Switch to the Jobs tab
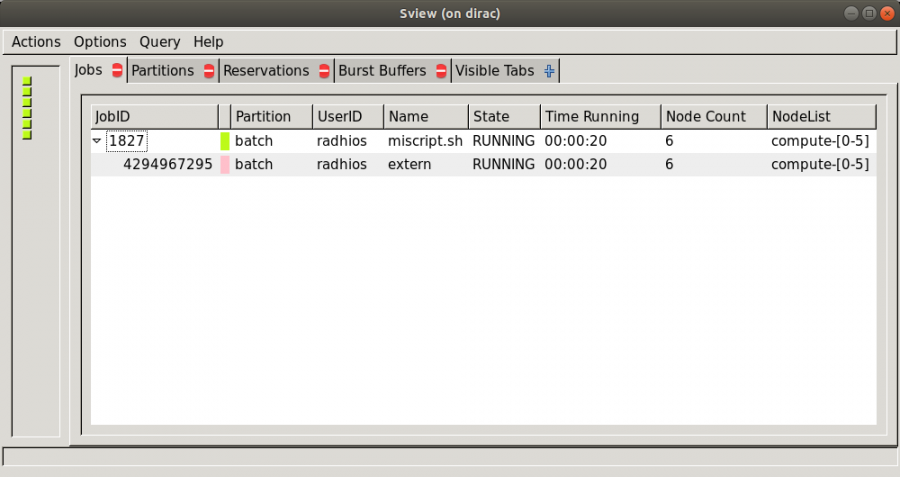The width and height of the screenshot is (900, 477). [x=88, y=70]
